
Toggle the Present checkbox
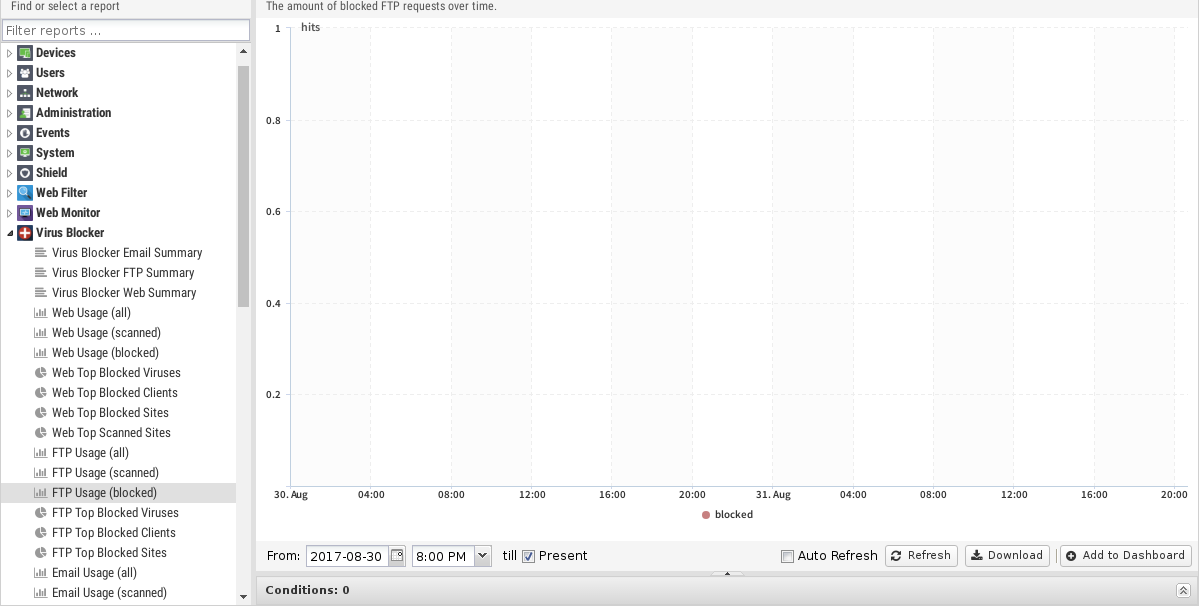pos(528,556)
